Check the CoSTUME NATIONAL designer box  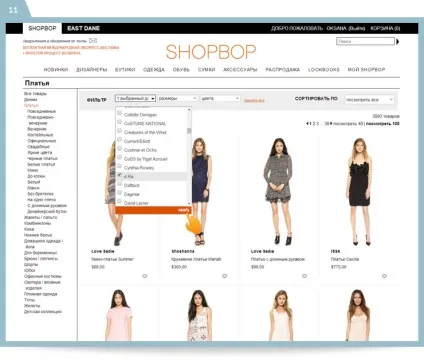coord(119,122)
